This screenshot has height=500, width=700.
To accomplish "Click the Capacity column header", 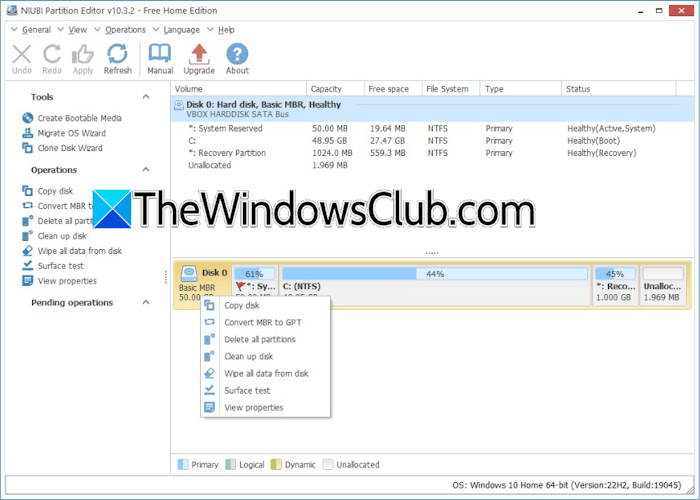I will tap(335, 89).
